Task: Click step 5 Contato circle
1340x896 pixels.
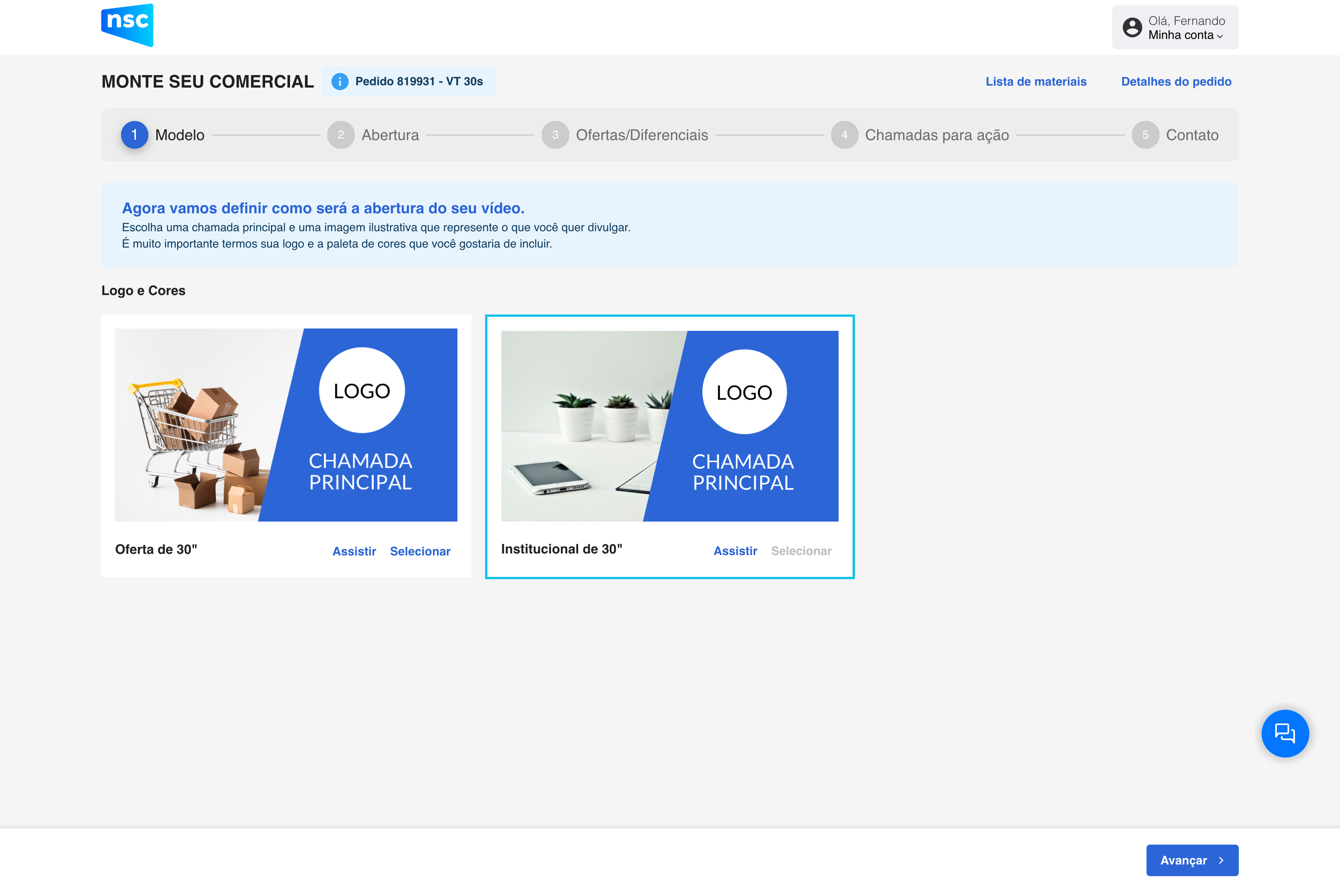Action: point(1145,135)
